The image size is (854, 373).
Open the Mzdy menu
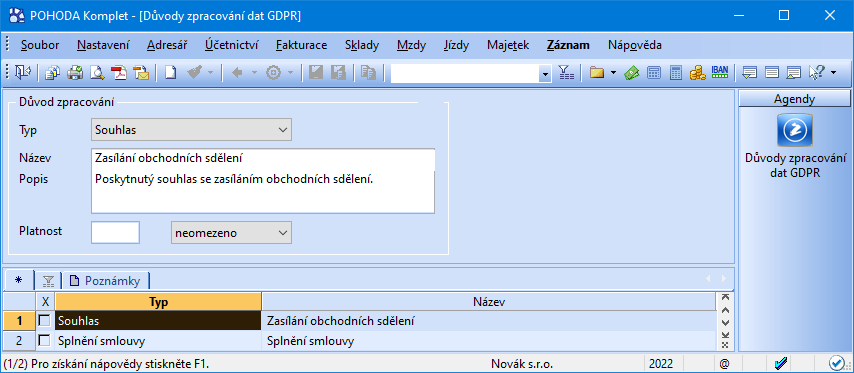click(412, 45)
